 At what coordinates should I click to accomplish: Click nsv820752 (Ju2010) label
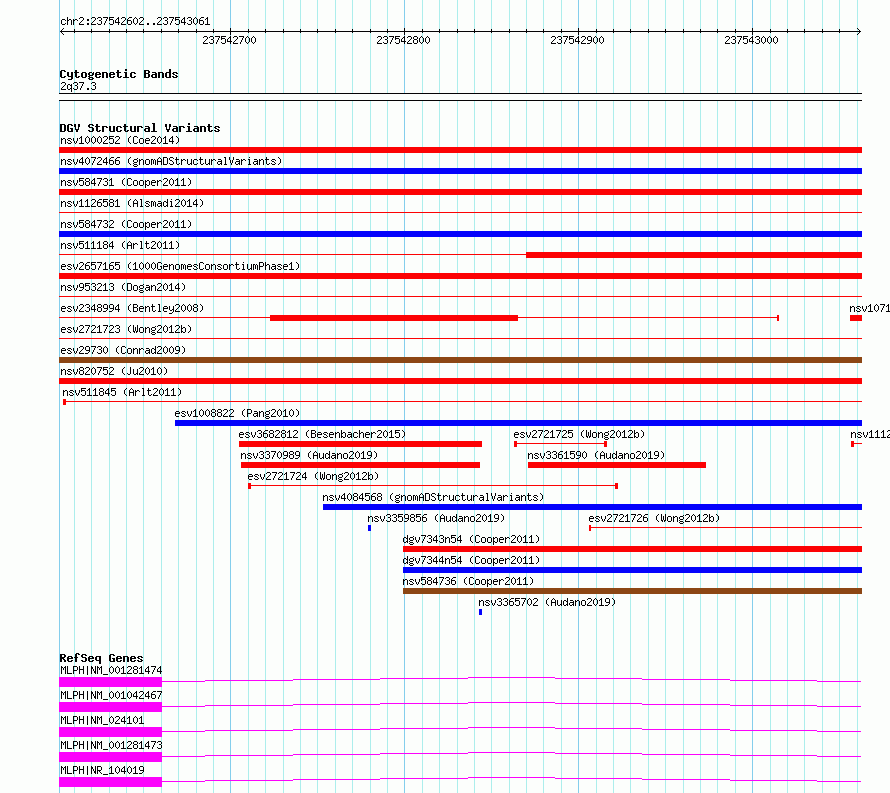[x=114, y=371]
